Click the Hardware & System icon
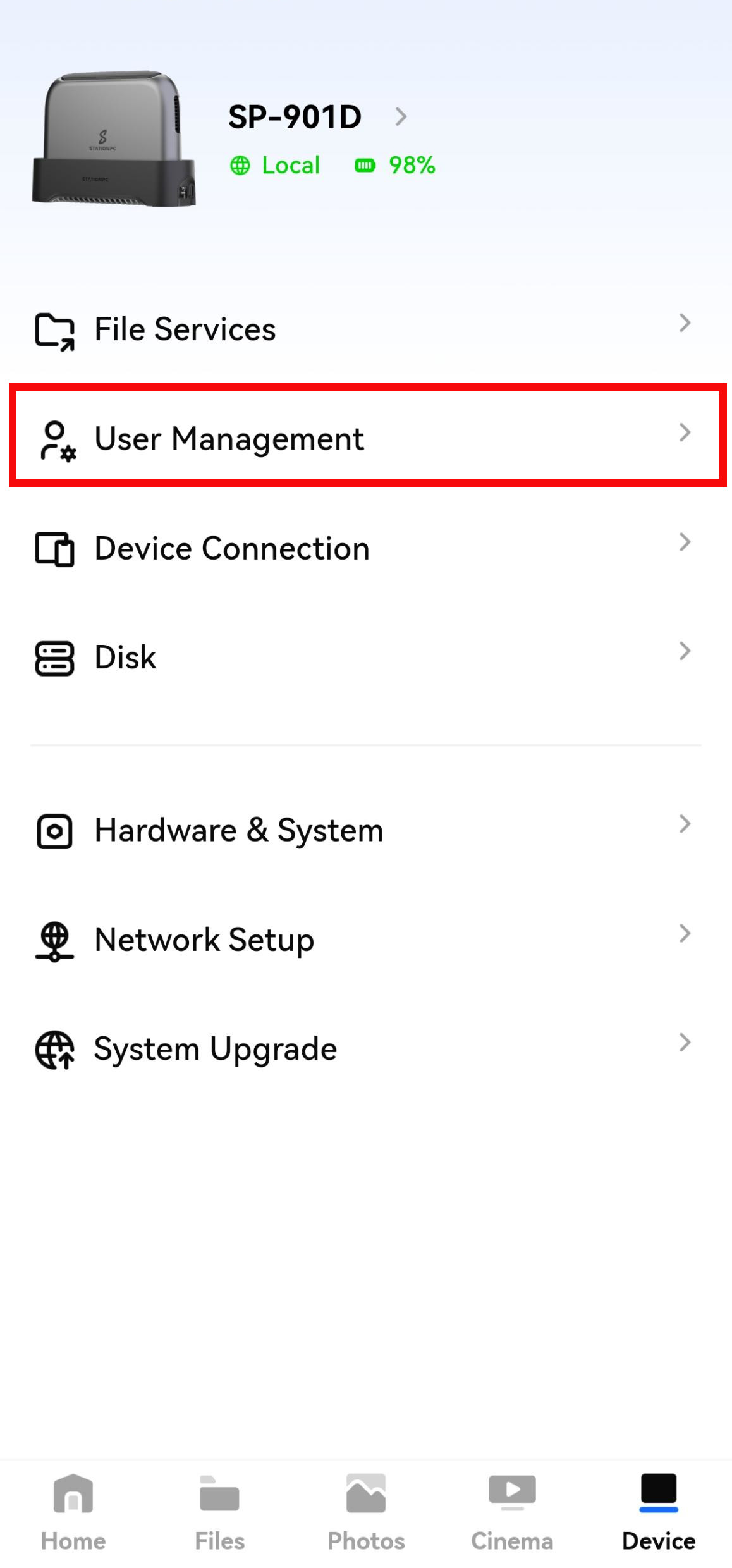 (x=54, y=831)
